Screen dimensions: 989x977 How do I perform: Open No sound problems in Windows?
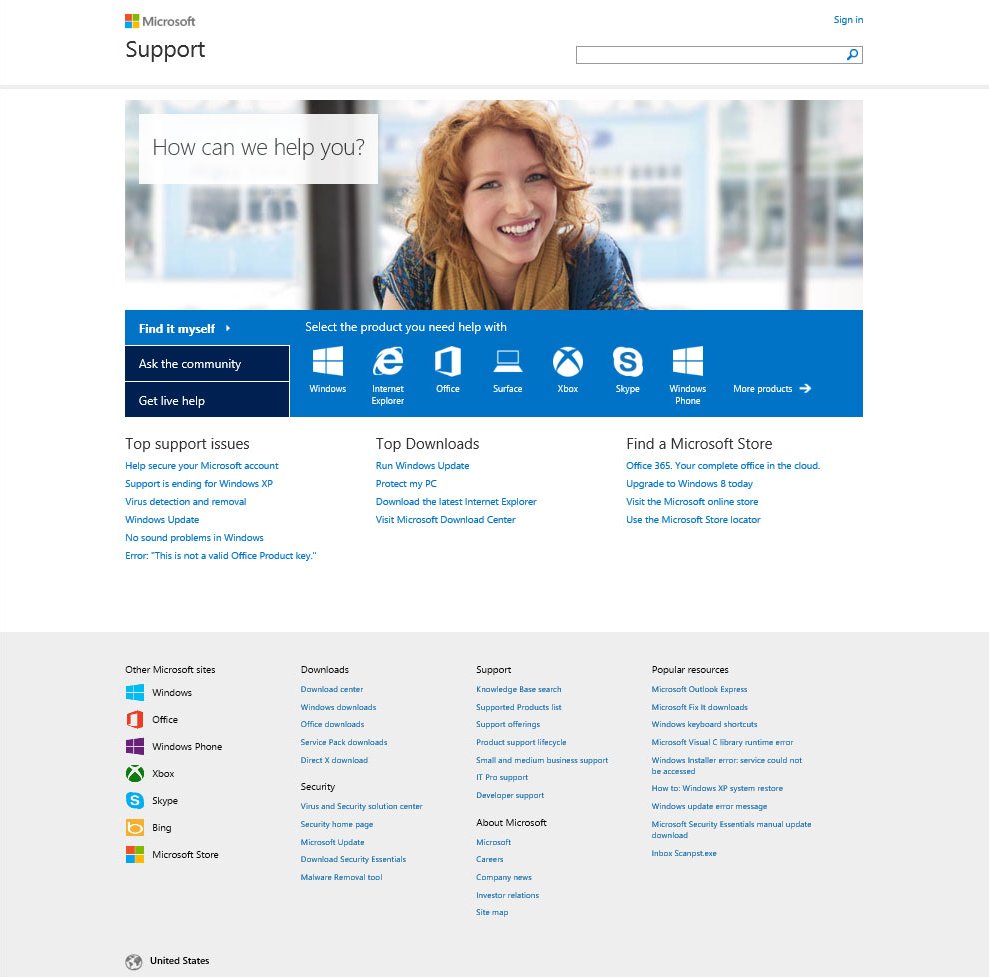click(194, 537)
